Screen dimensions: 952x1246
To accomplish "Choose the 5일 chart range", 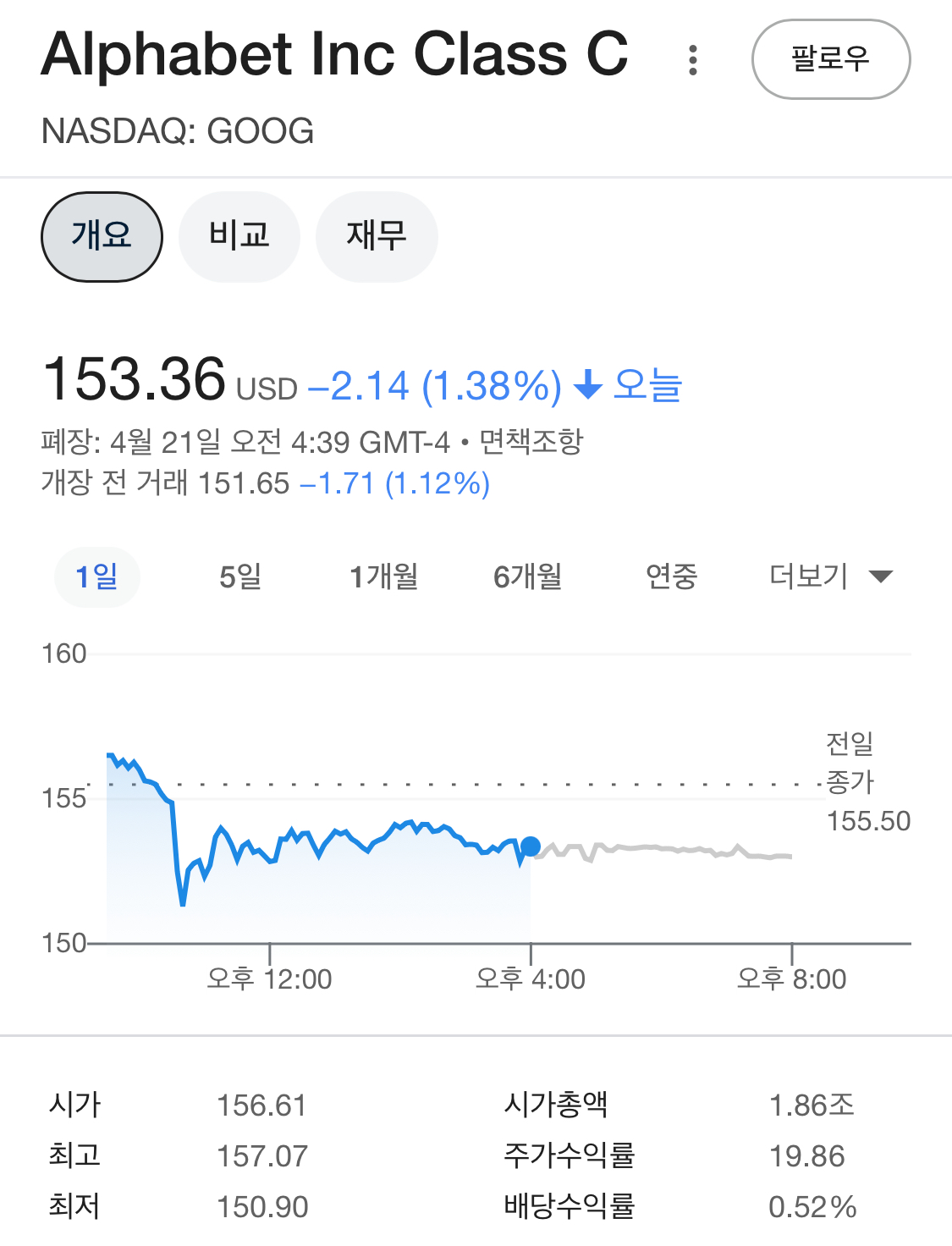I will [x=240, y=577].
